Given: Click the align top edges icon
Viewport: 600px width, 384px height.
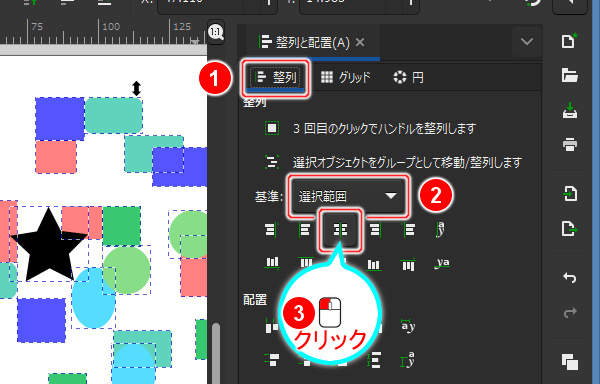Looking at the screenshot, I should (306, 262).
